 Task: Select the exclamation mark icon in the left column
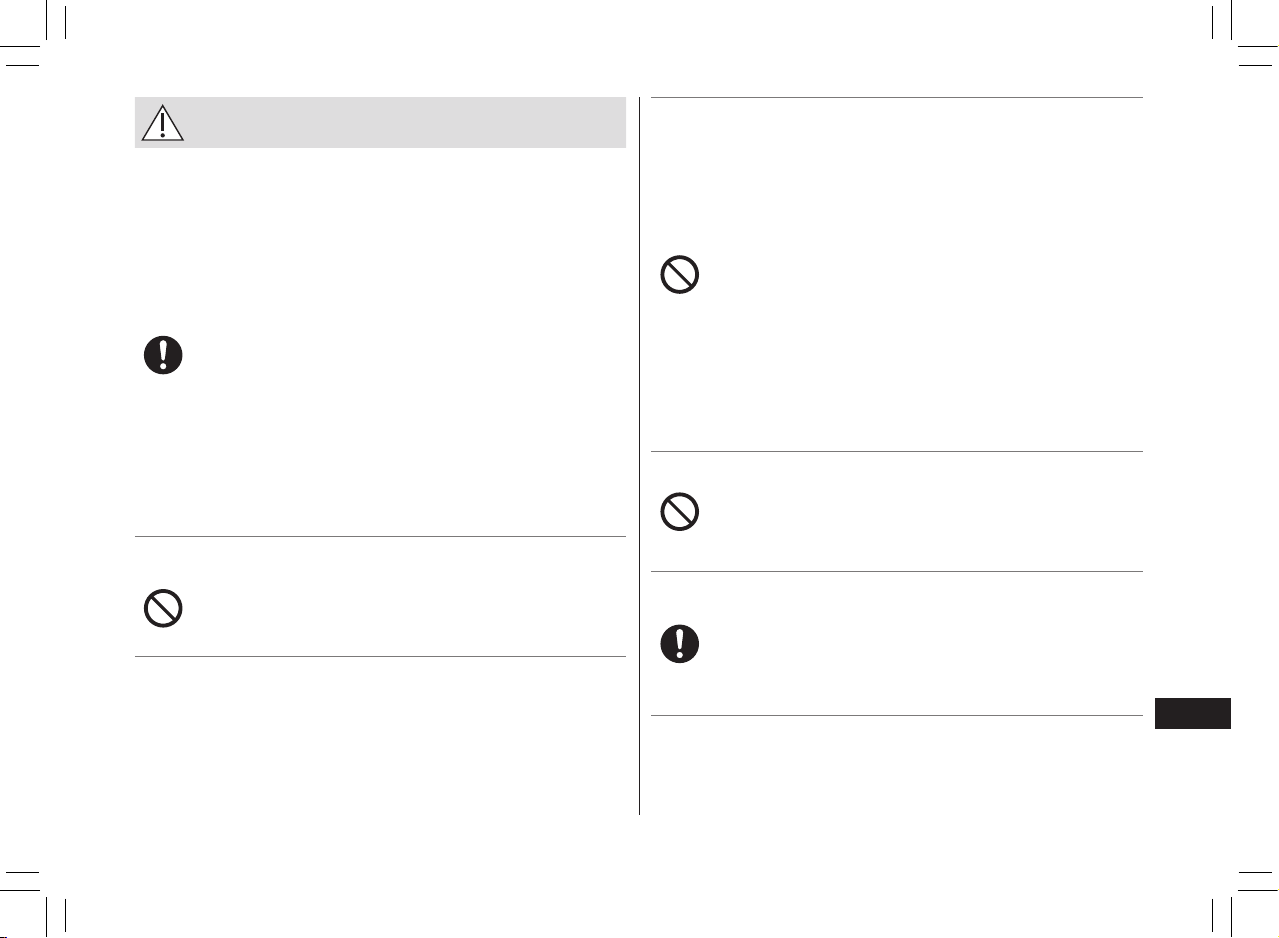(163, 355)
